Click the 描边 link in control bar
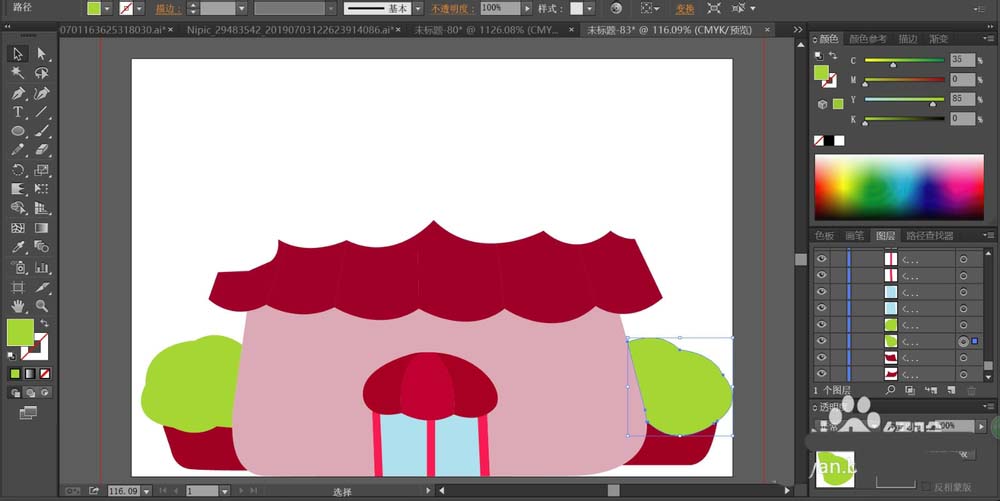1000x501 pixels. click(167, 9)
